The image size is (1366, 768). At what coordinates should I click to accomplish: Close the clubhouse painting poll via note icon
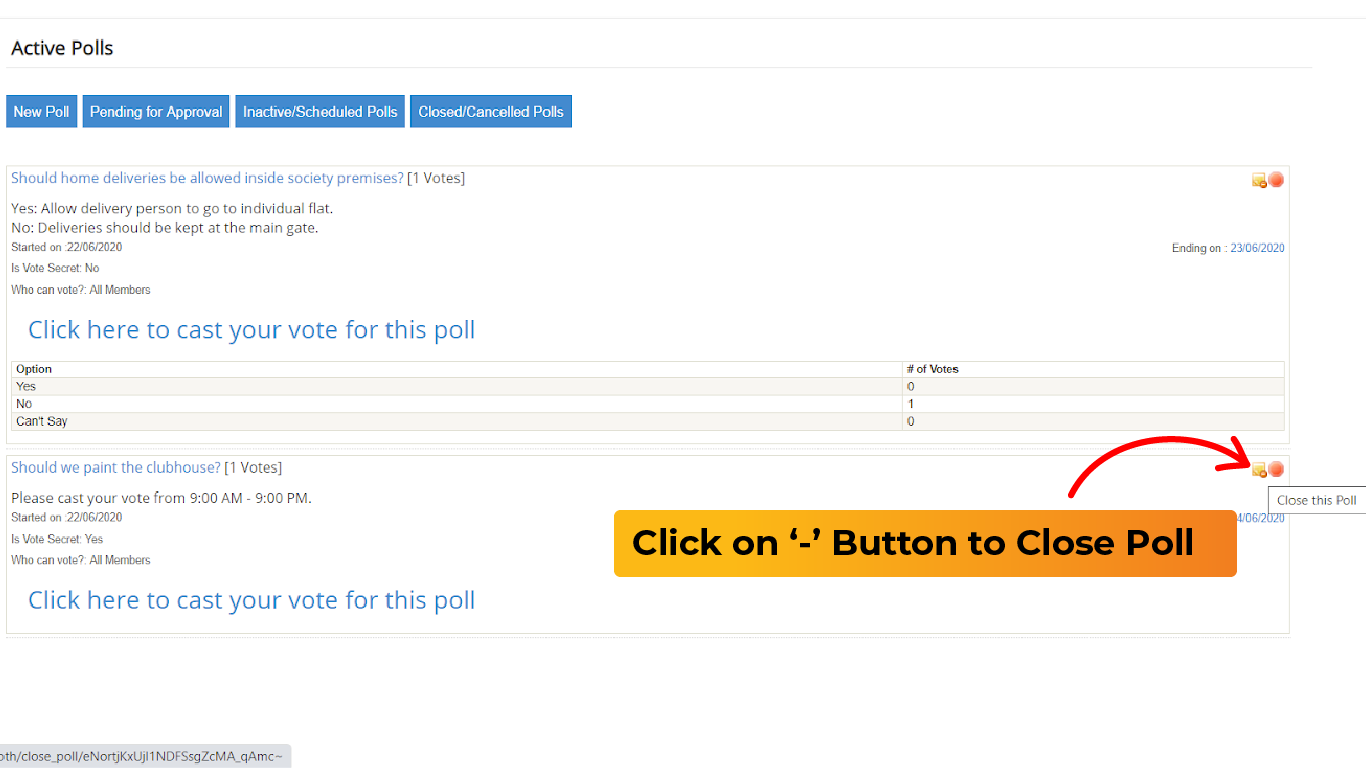[x=1259, y=470]
